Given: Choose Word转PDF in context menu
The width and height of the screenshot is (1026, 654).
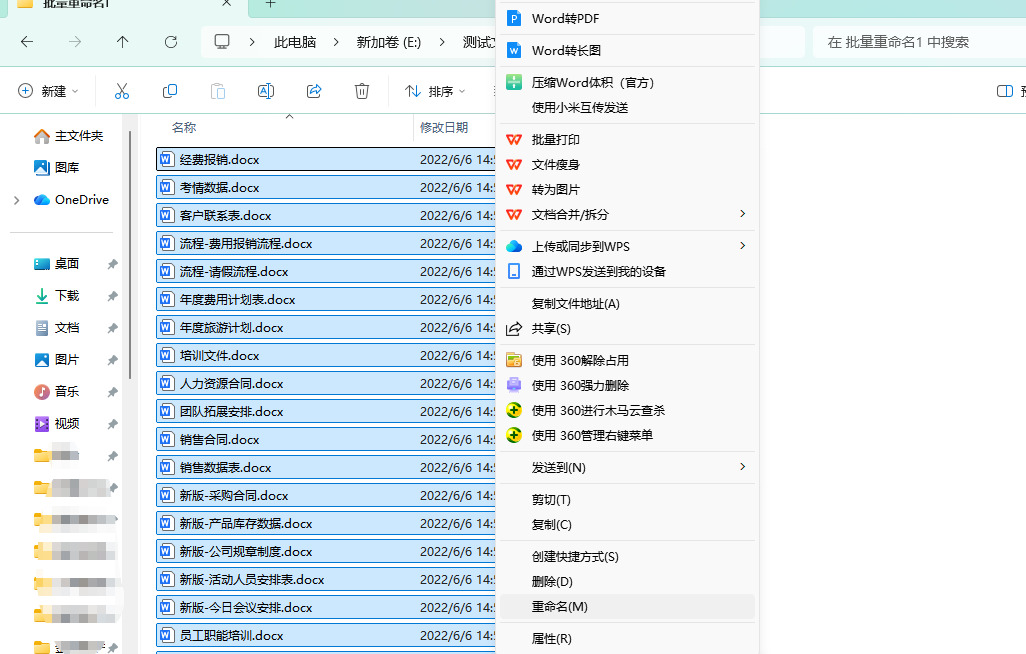Looking at the screenshot, I should [628, 18].
